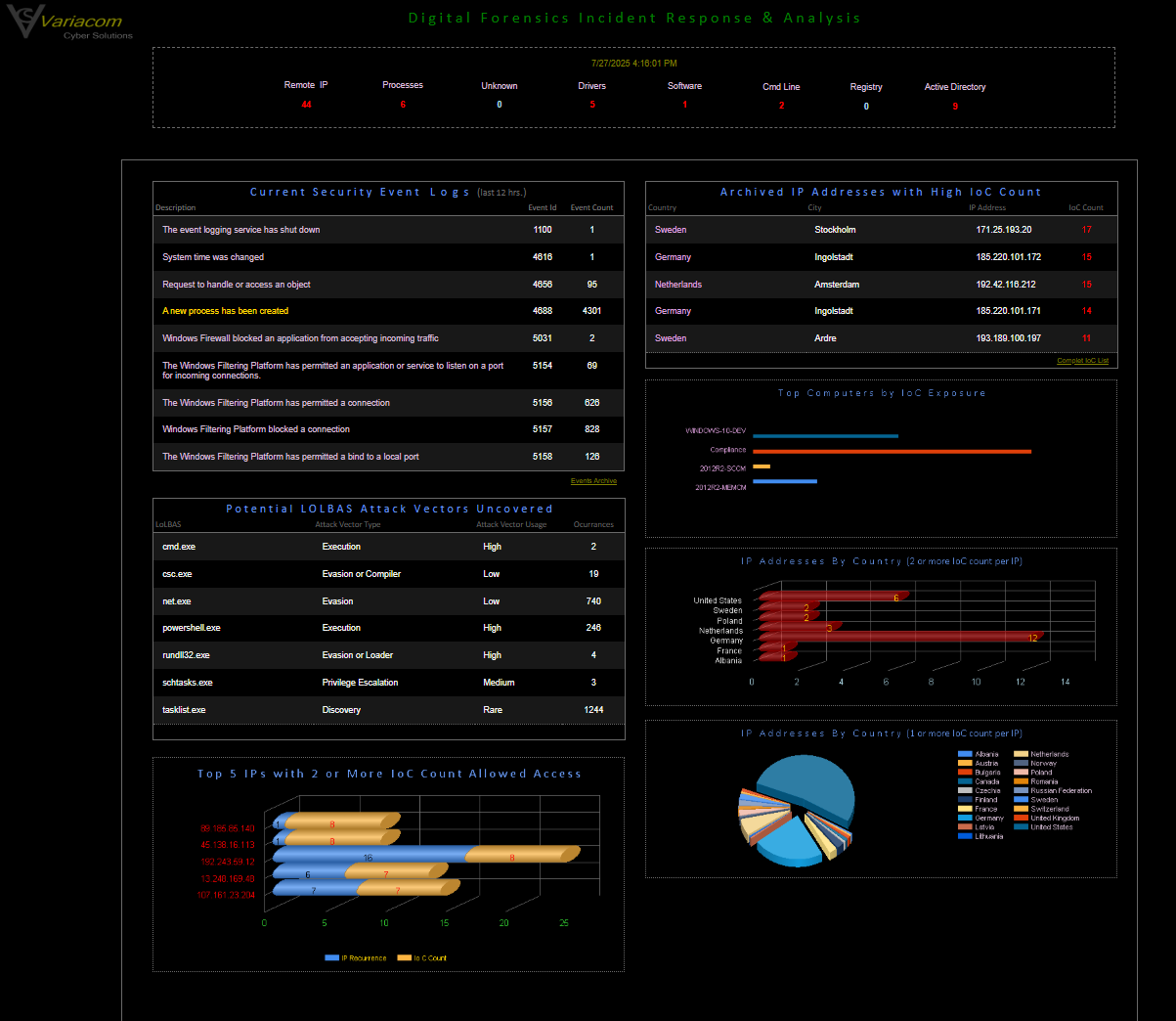Click the Stockholm 171.25.193.20 IP address

(x=1003, y=230)
